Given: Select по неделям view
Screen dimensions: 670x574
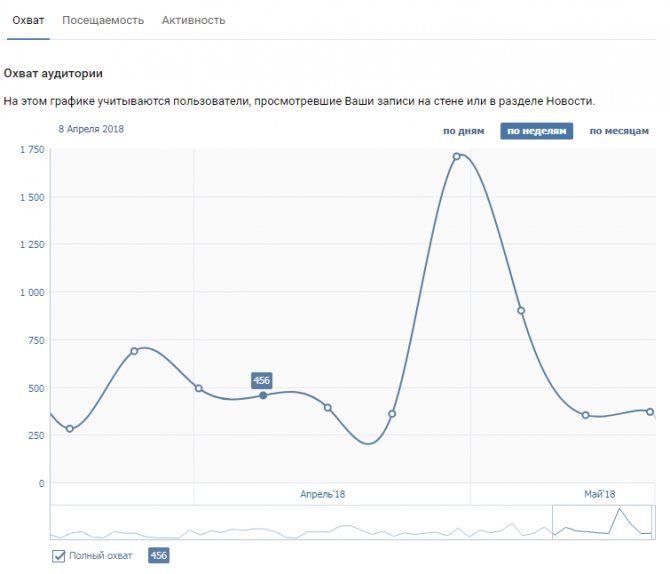Looking at the screenshot, I should pos(537,131).
